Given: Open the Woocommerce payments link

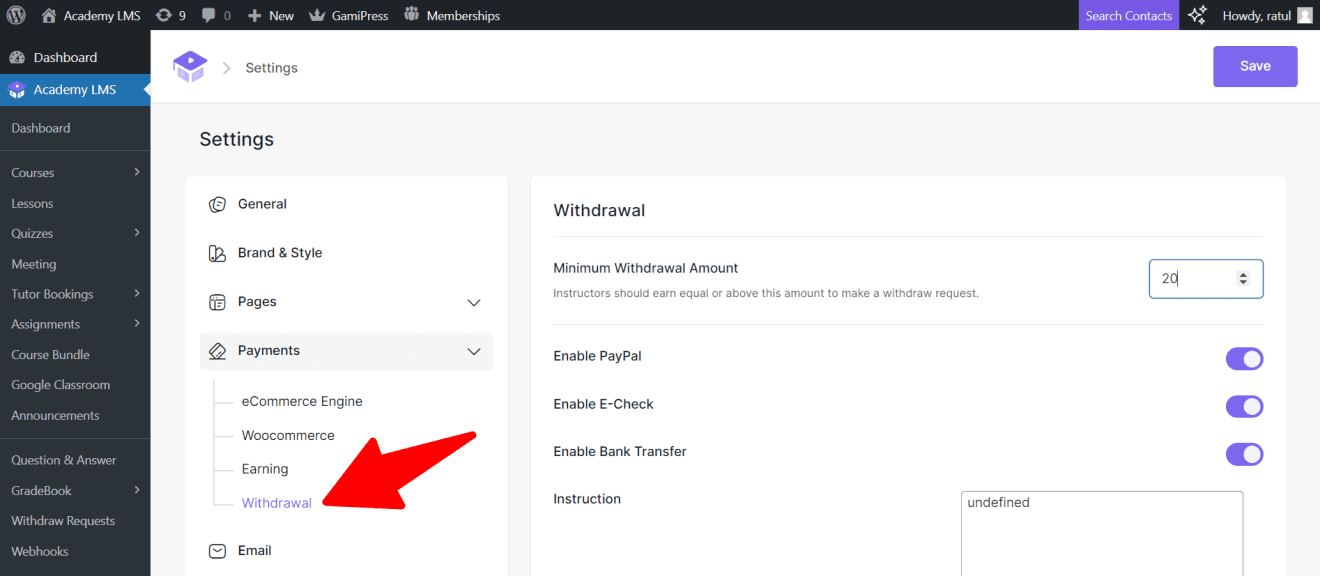Looking at the screenshot, I should click(288, 435).
